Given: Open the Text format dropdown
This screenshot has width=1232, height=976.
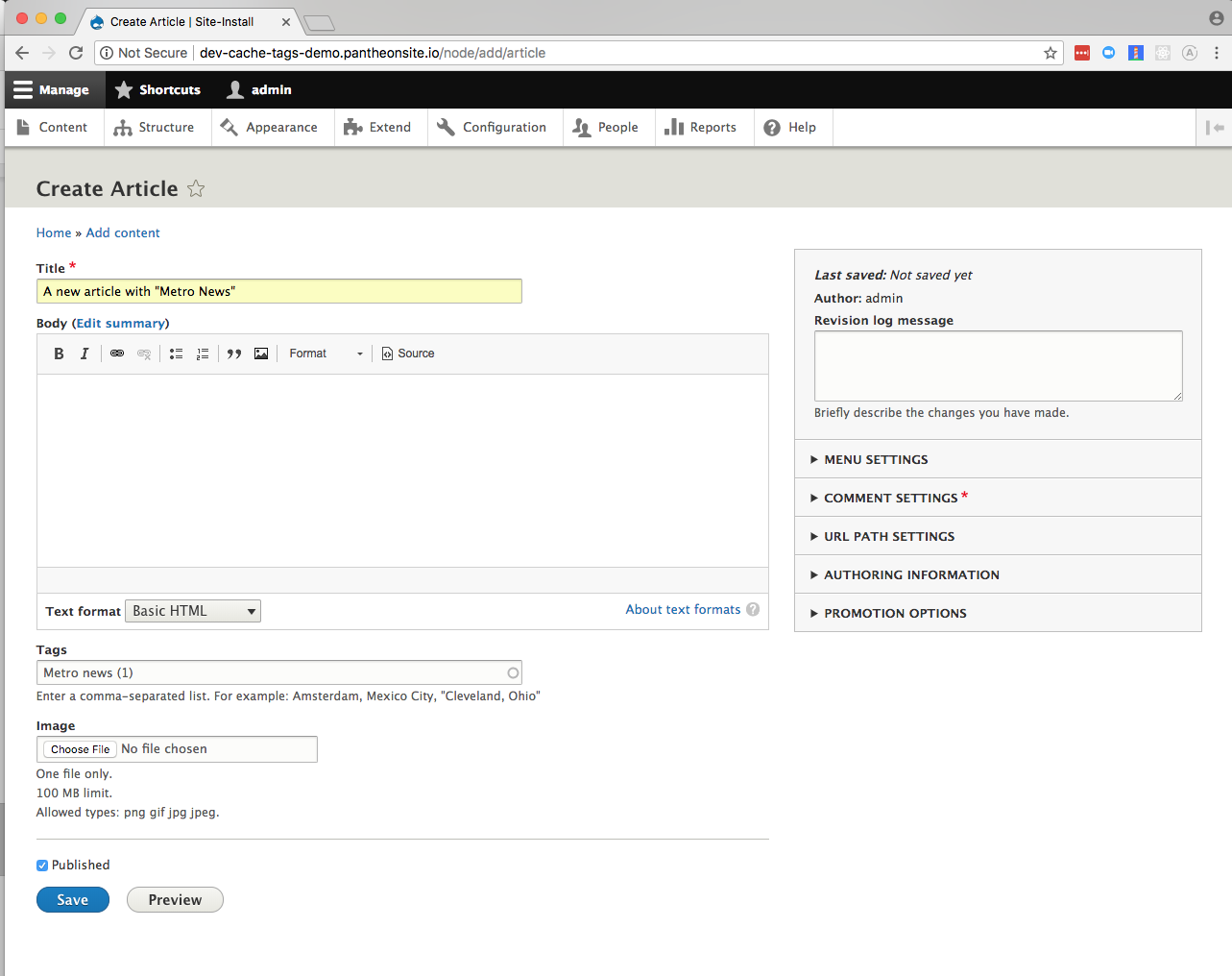Looking at the screenshot, I should click(x=192, y=610).
